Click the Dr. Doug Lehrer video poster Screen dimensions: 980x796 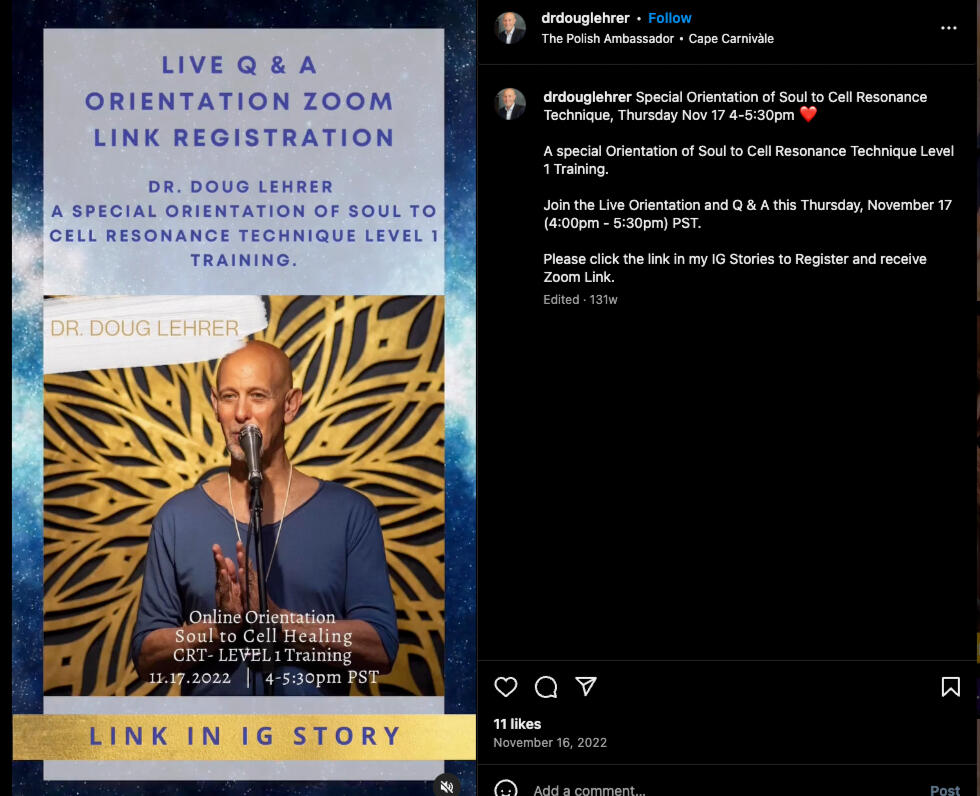point(244,398)
